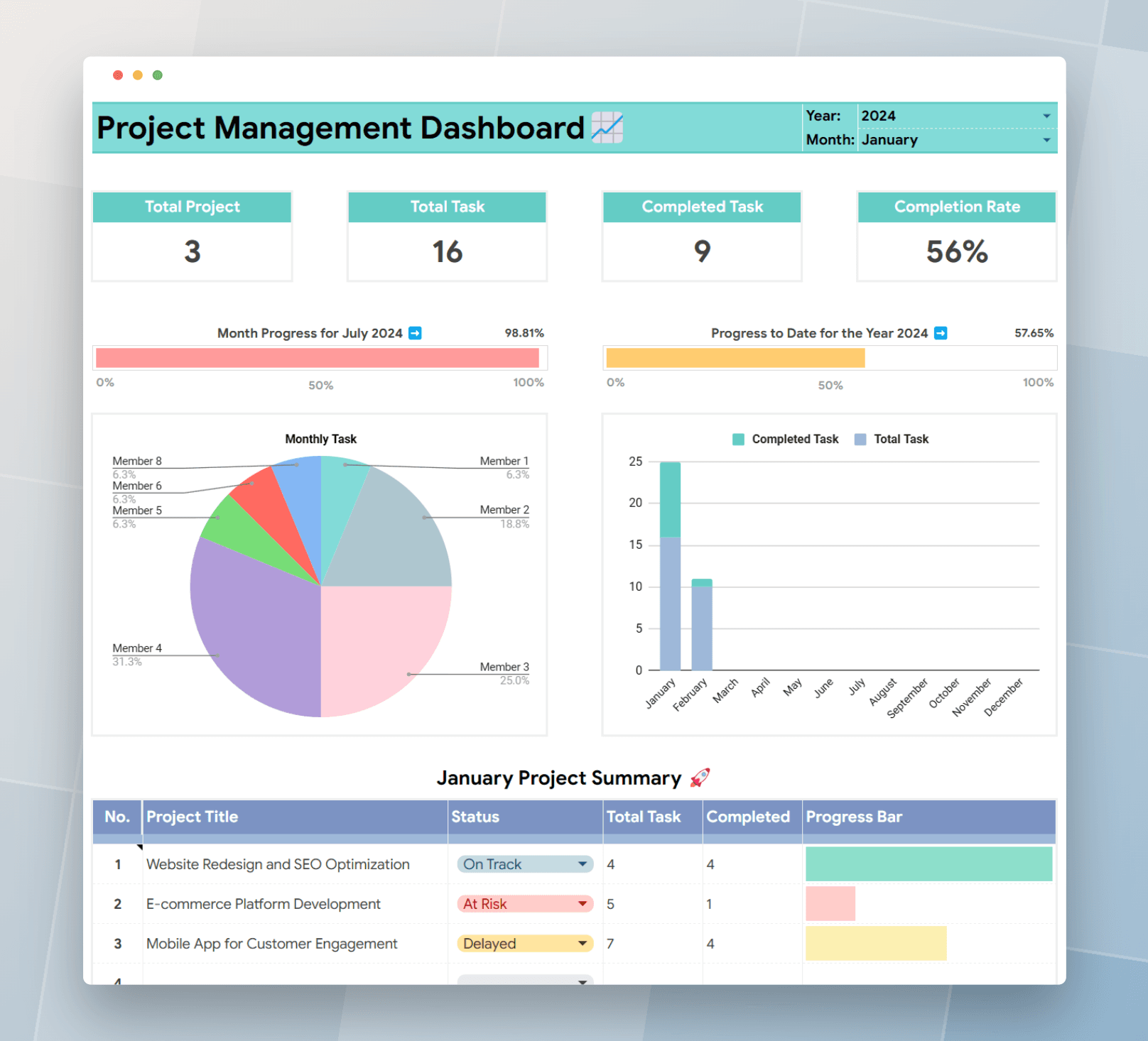Click the red window dot
1148x1041 pixels.
click(118, 75)
